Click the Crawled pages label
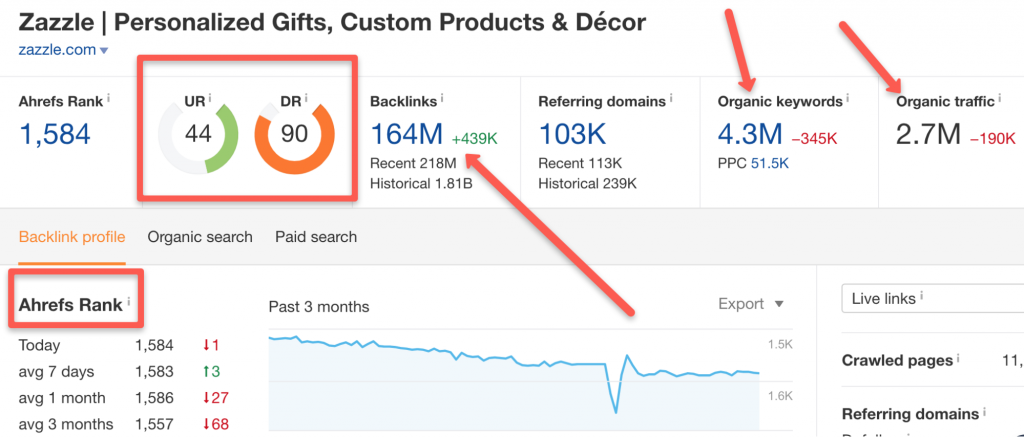The height and width of the screenshot is (437, 1024). (897, 361)
